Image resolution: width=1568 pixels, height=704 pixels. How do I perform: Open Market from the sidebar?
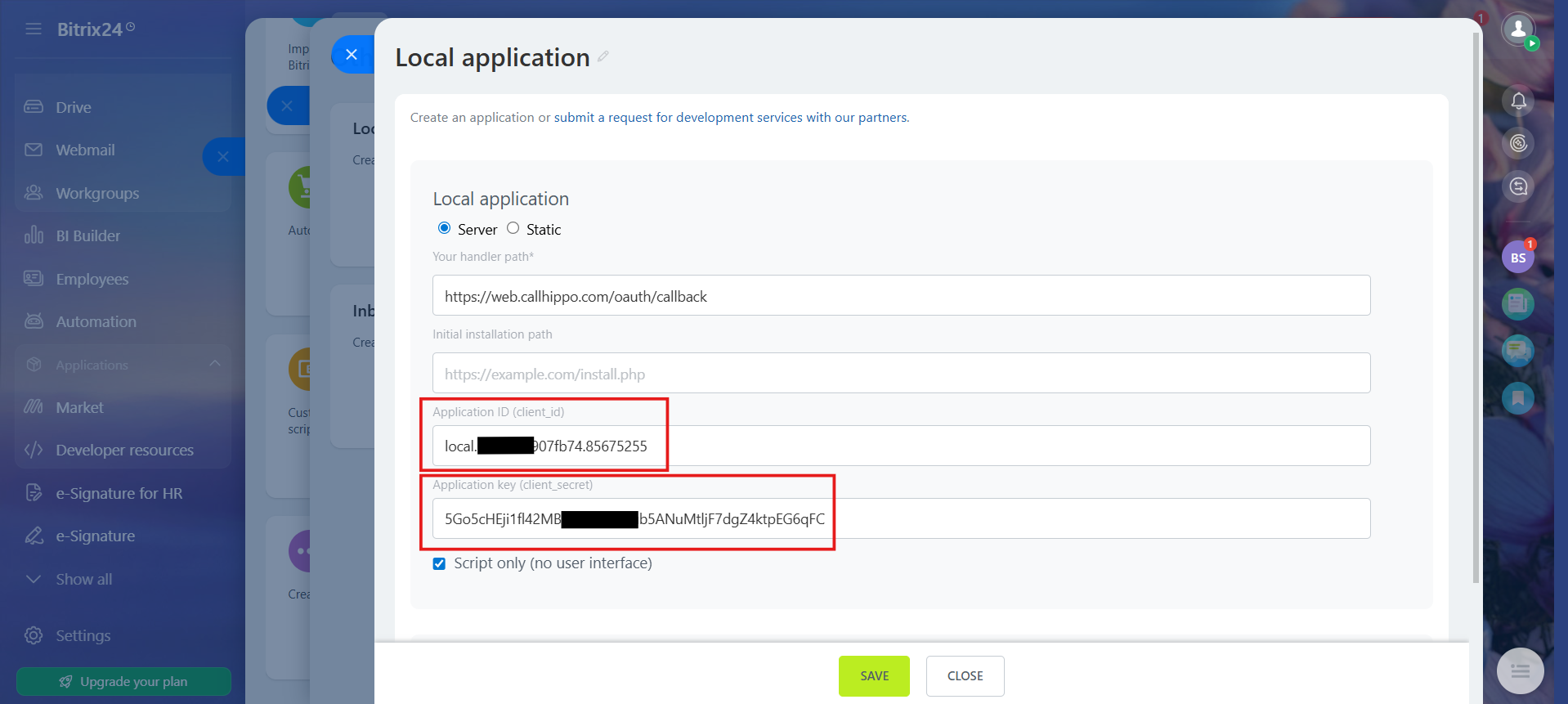pyautogui.click(x=79, y=408)
